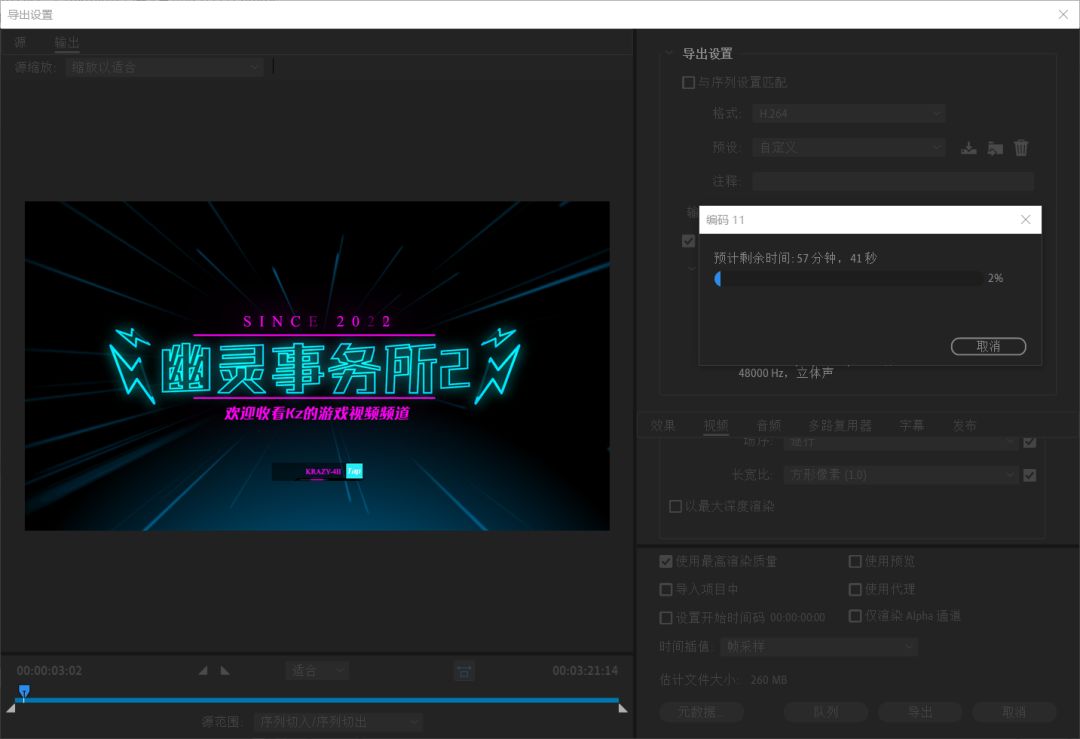
Task: Open the 源缩放 缩放以适合 dropdown
Action: pyautogui.click(x=165, y=67)
